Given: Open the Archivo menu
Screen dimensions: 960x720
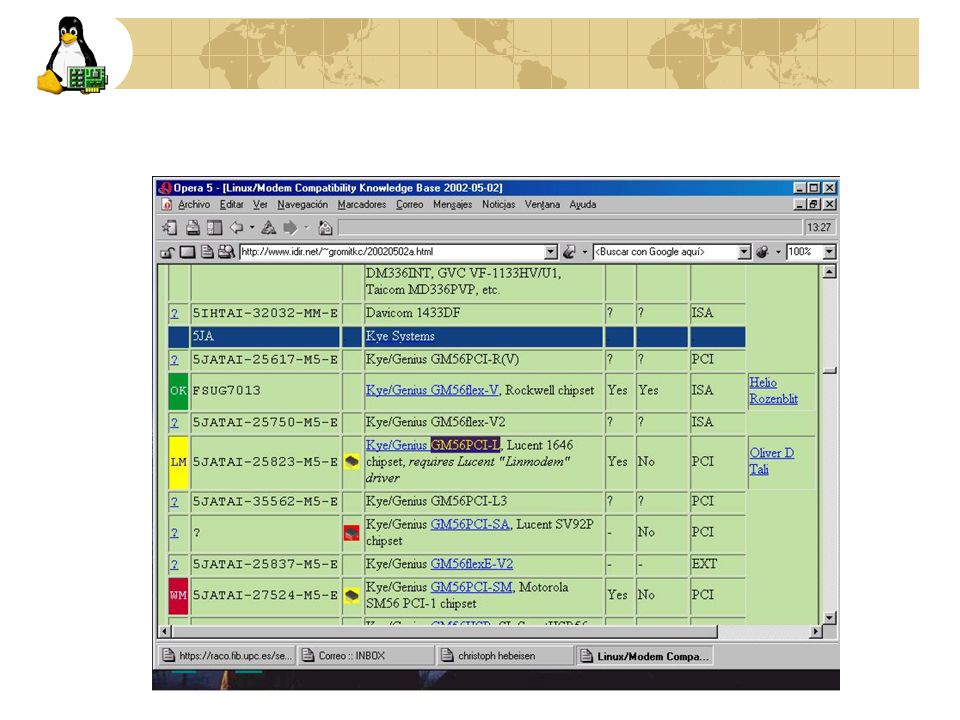Looking at the screenshot, I should tap(193, 204).
